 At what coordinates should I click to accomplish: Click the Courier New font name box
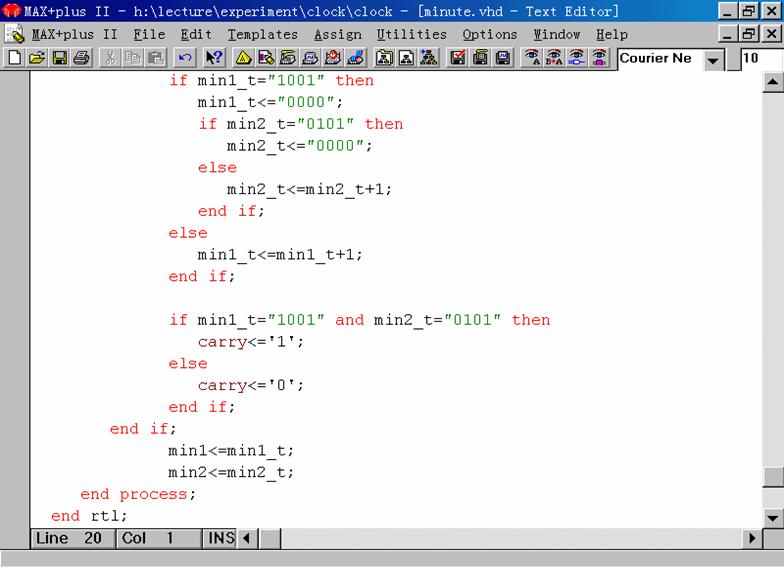coord(660,59)
